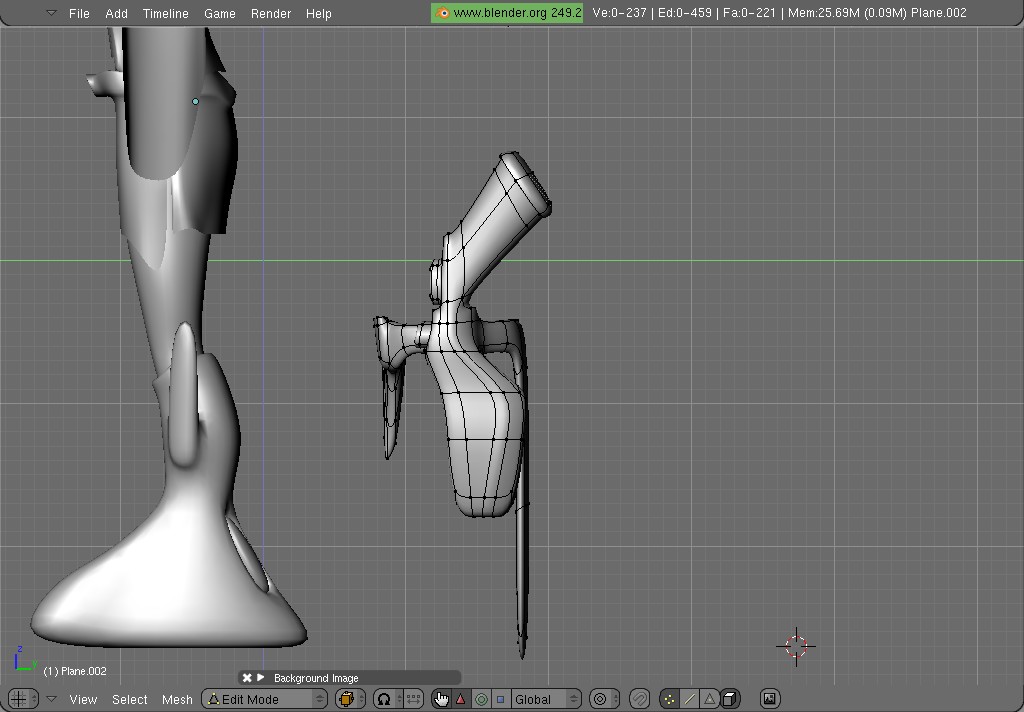Click the Fa:0-221 face count text
Image resolution: width=1024 pixels, height=712 pixels.
tap(749, 12)
